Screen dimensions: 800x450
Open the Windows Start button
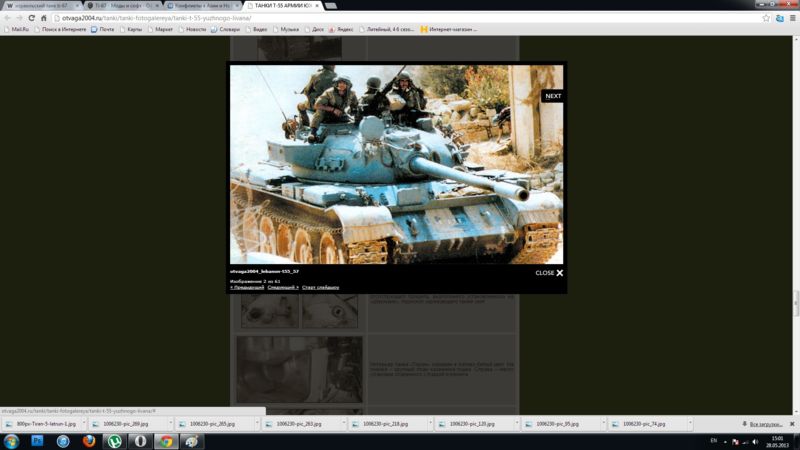[12, 441]
